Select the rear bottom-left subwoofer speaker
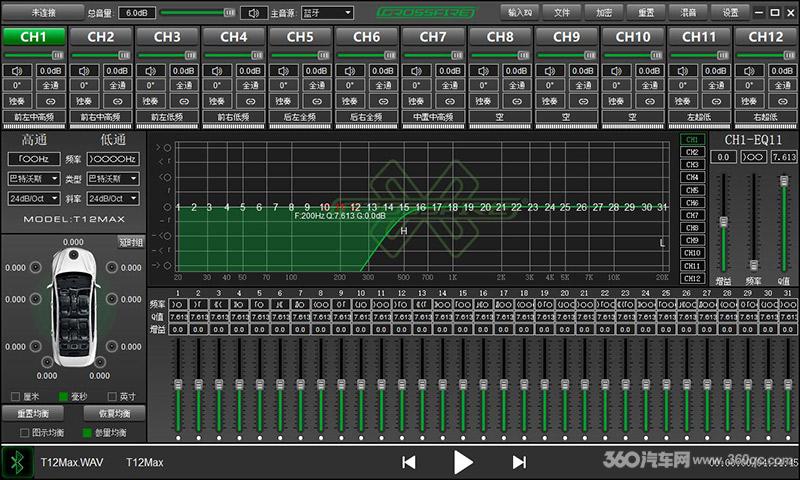 coord(47,362)
